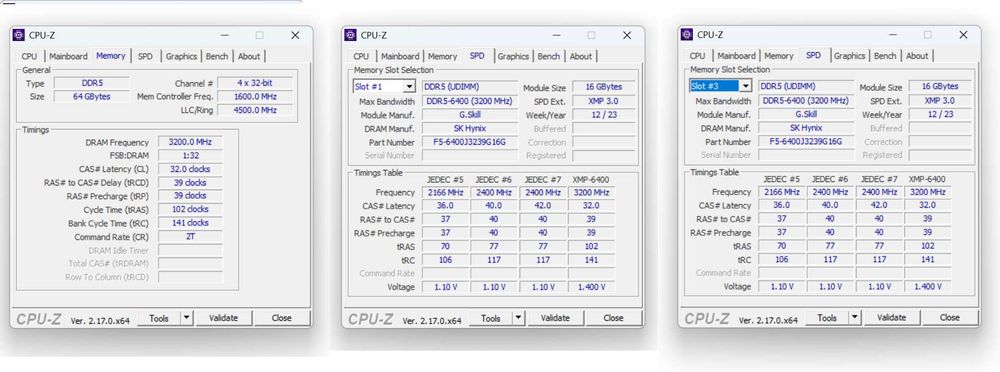The height and width of the screenshot is (372, 1000).
Task: Open Memory tab in middle window
Action: 443,56
